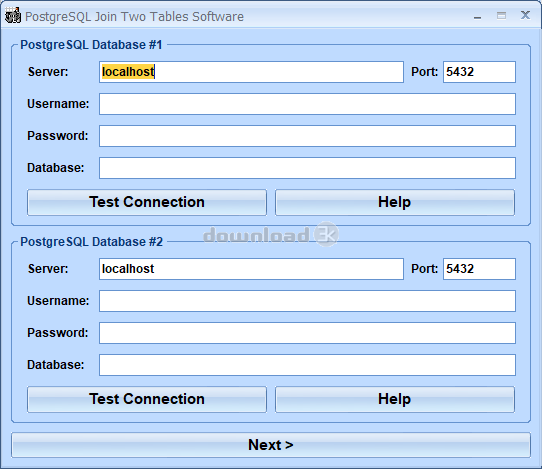Click the Server field for Database #2
This screenshot has height=469, width=542.
tap(251, 269)
